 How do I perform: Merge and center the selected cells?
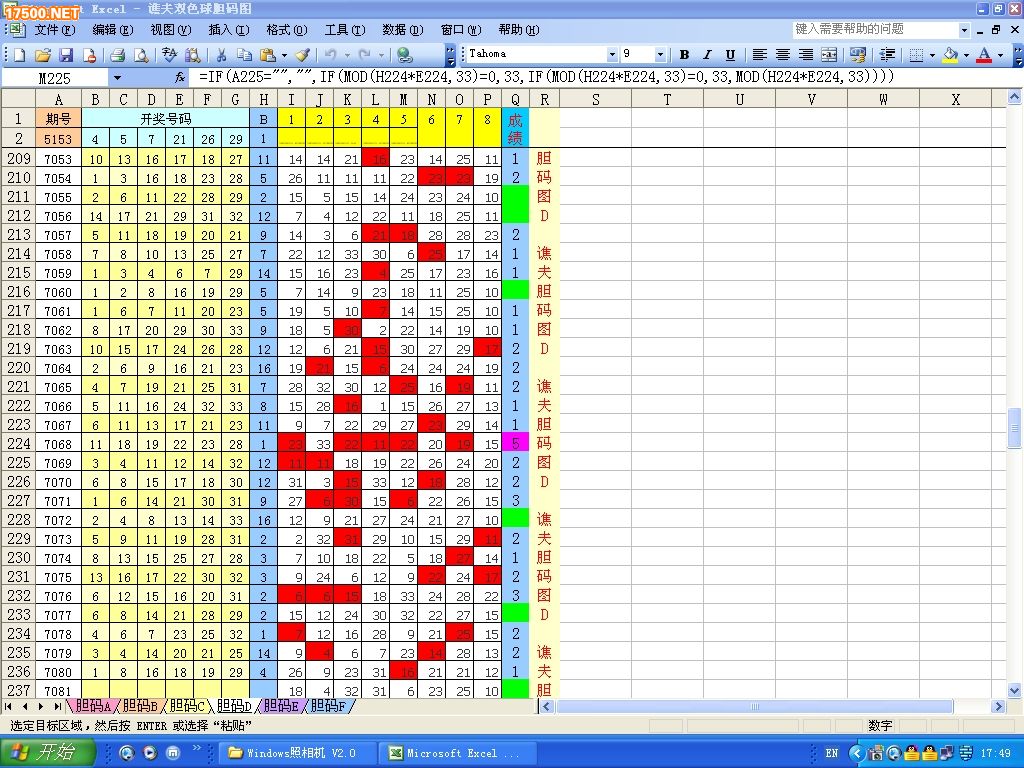click(829, 55)
